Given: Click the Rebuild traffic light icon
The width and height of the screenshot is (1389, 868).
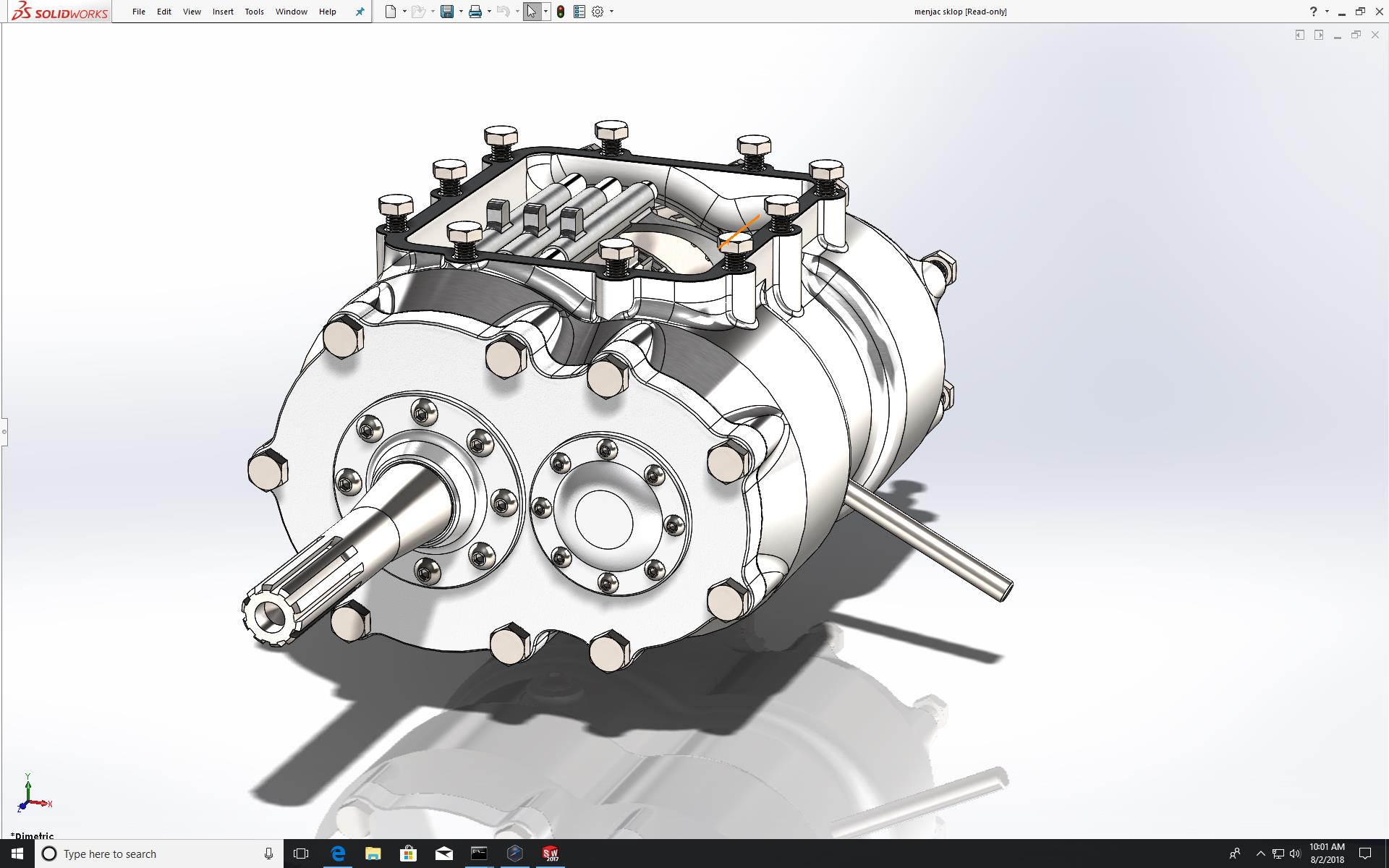Looking at the screenshot, I should 561,12.
